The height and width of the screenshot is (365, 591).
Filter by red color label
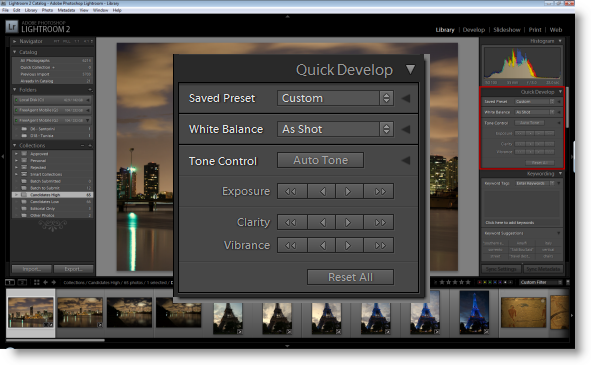(479, 282)
